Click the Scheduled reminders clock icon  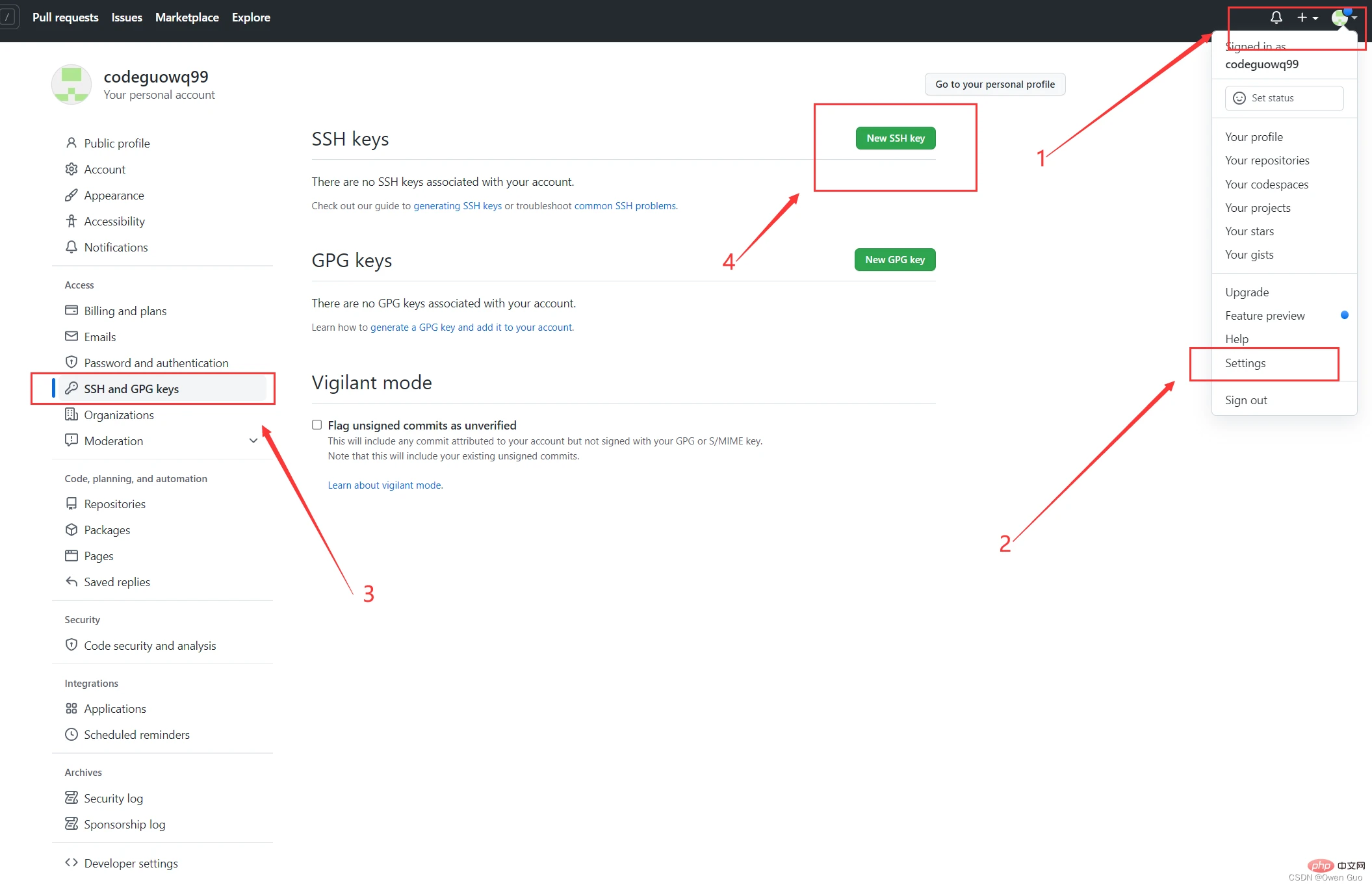pyautogui.click(x=71, y=734)
